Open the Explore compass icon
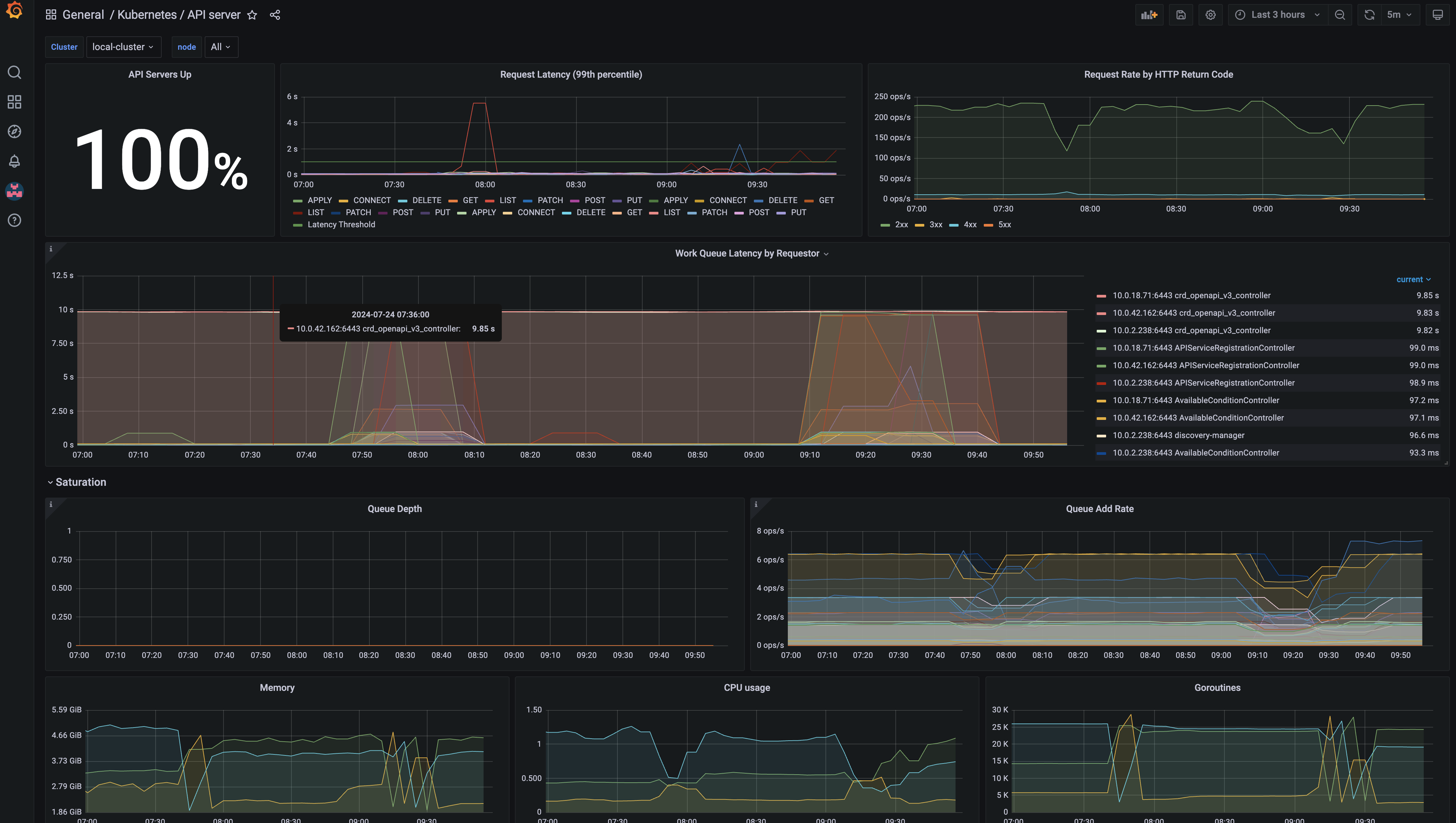This screenshot has height=823, width=1456. pos(15,132)
